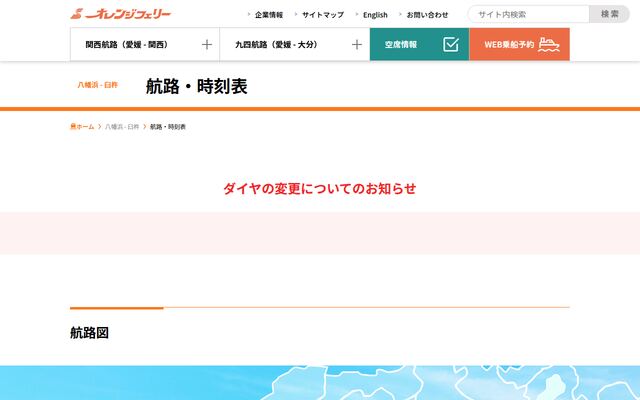Open the 九四航路（愛媛 - 大分）menu
Image resolution: width=640 pixels, height=400 pixels.
(295, 44)
